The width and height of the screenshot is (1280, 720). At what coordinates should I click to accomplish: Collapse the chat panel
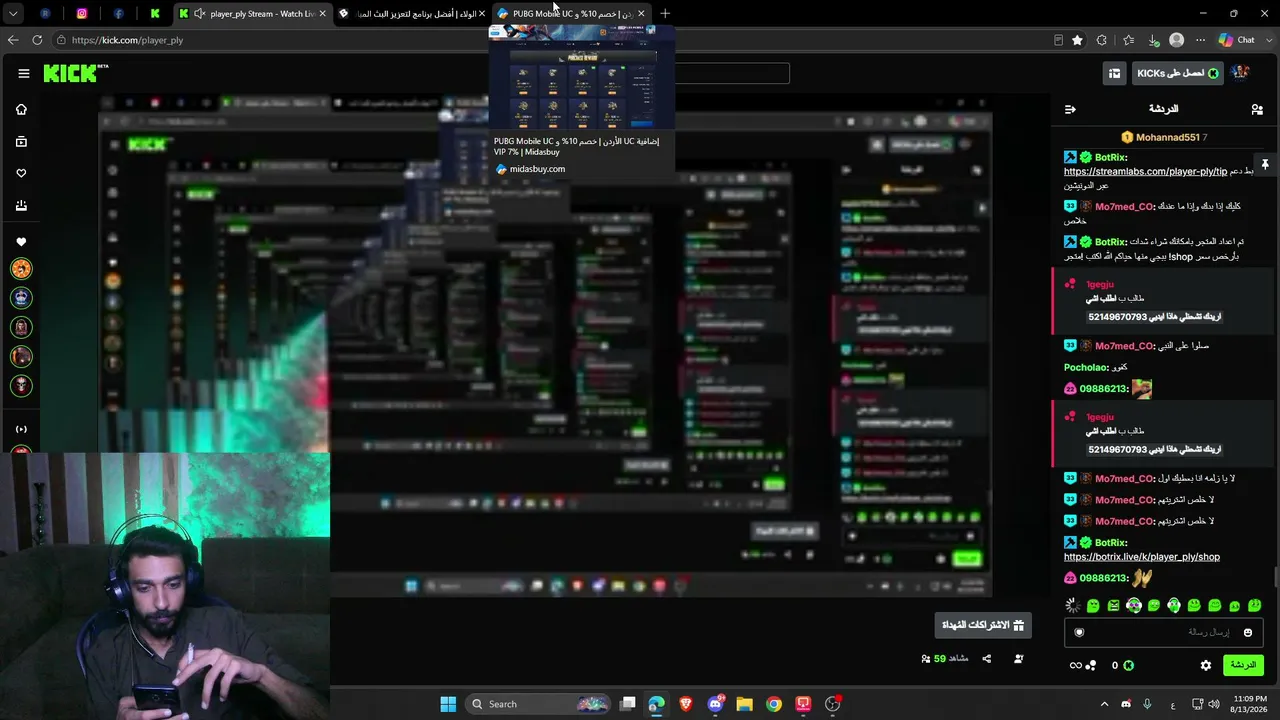[x=1070, y=109]
